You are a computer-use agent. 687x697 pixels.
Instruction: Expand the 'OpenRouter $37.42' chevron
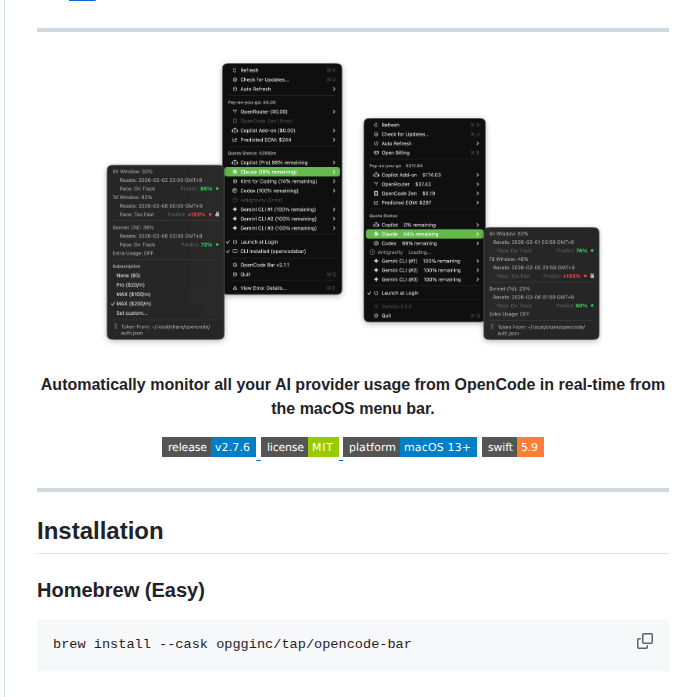pos(477,184)
